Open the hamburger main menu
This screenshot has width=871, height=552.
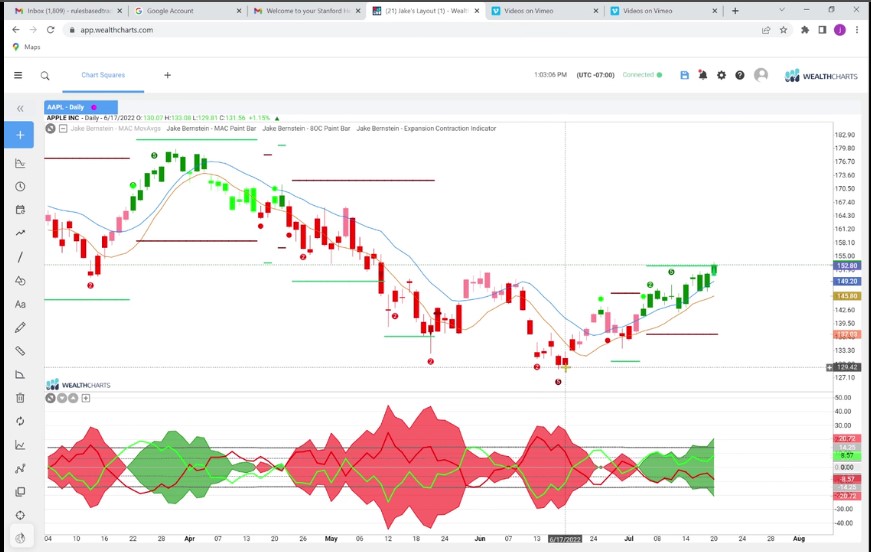18,75
